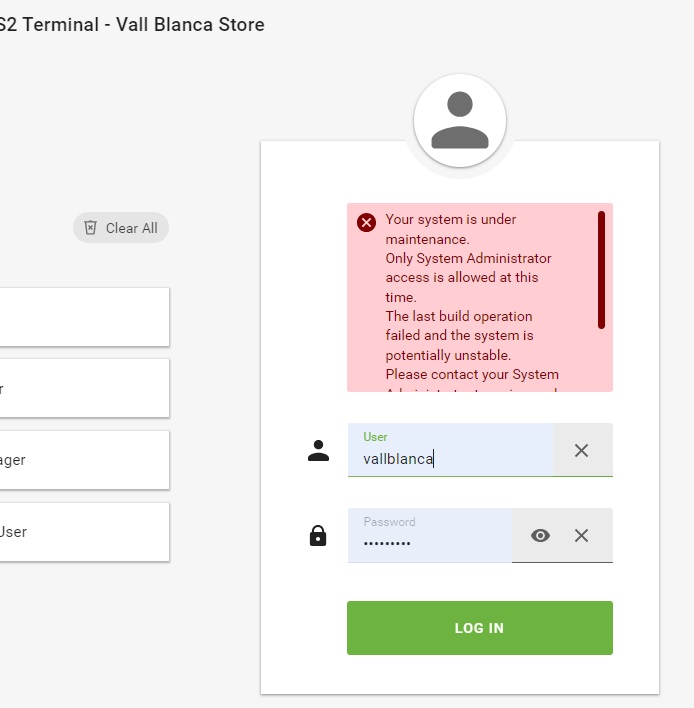694x708 pixels.
Task: Select the left list card ending in "User"
Action: pos(84,531)
